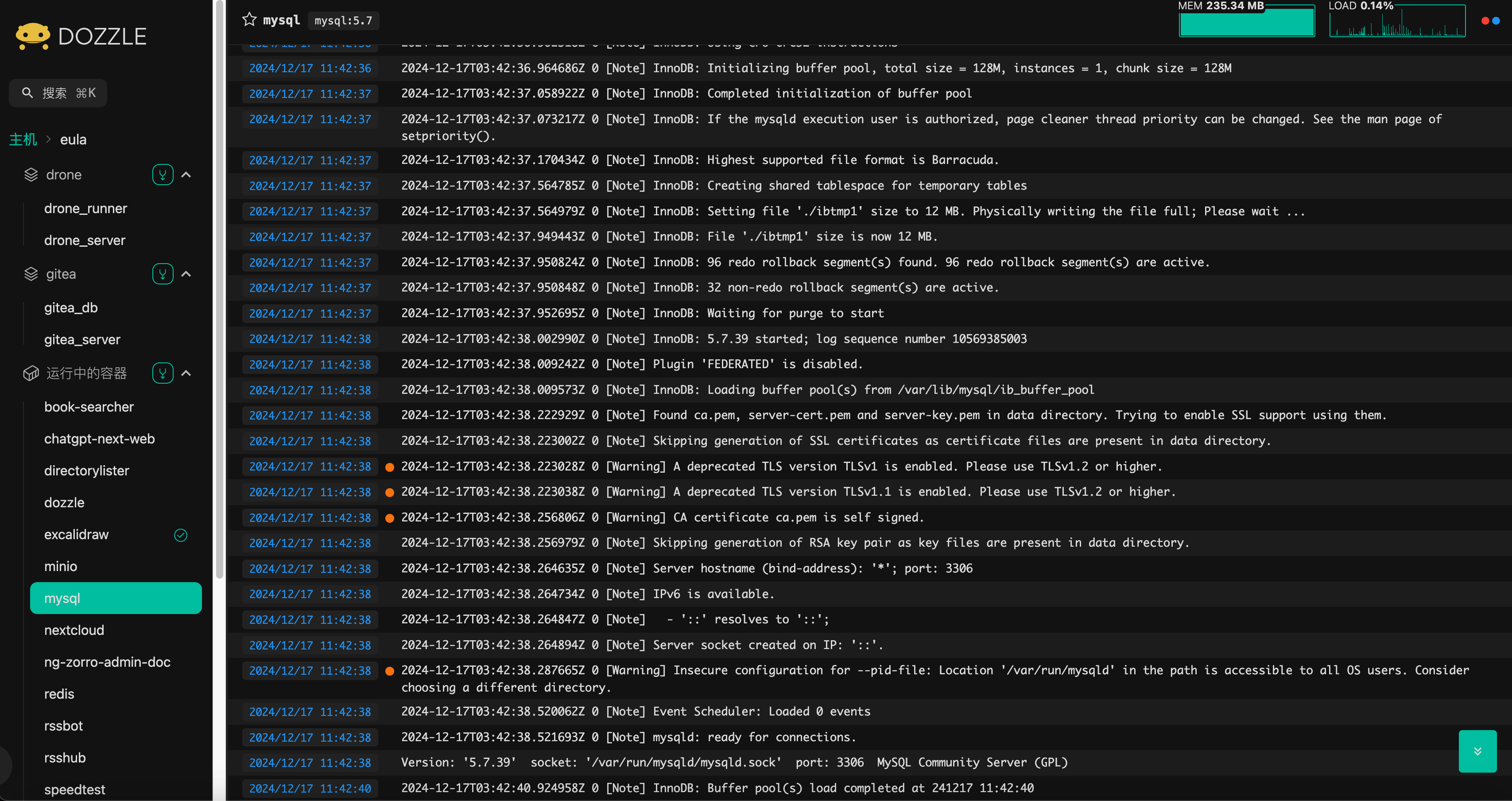This screenshot has width=1512, height=801.
Task: Click the 'Server hostname (bind-address)' port 3306 line
Action: coord(687,568)
